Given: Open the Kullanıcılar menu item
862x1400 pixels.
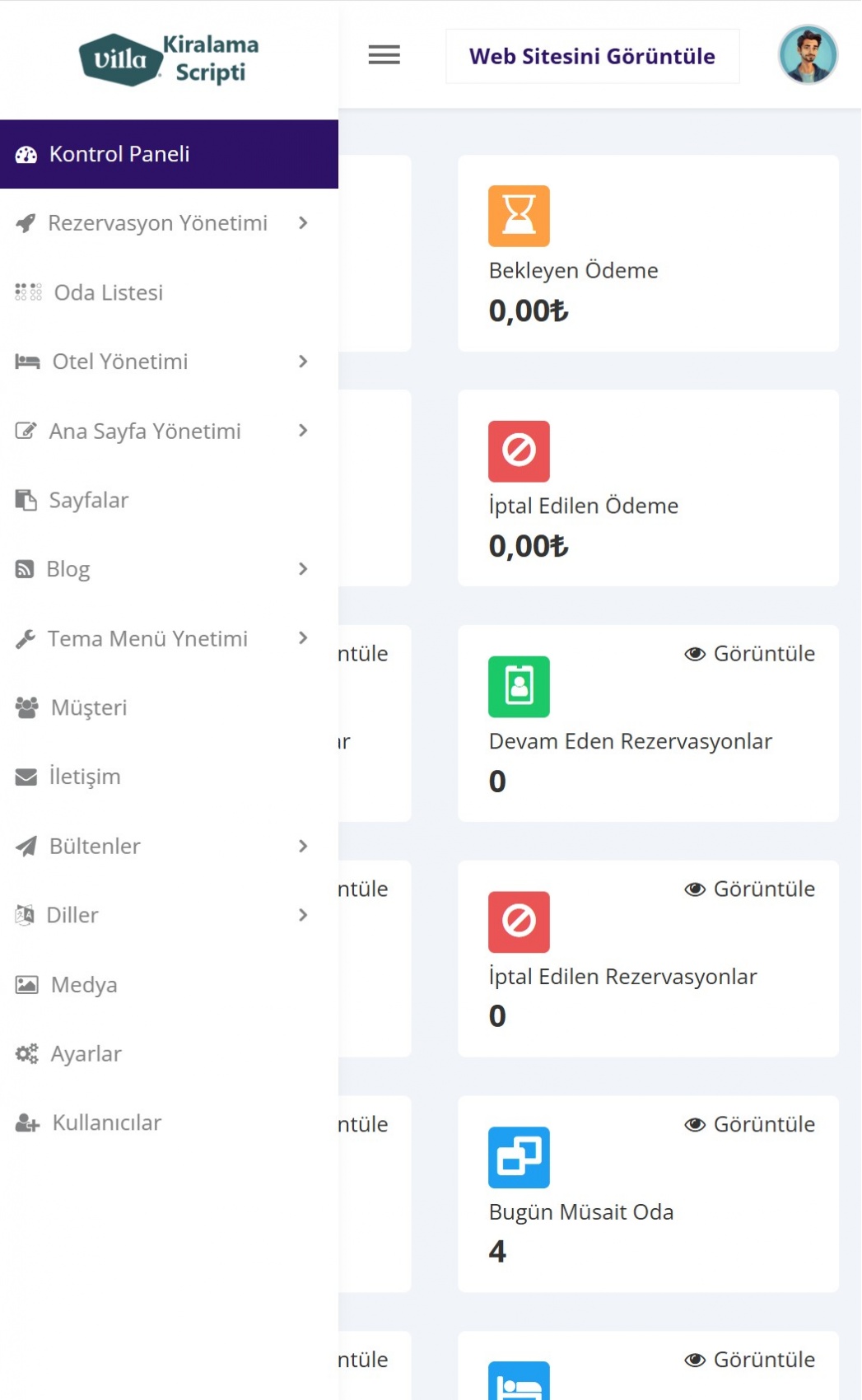Looking at the screenshot, I should pyautogui.click(x=106, y=1122).
